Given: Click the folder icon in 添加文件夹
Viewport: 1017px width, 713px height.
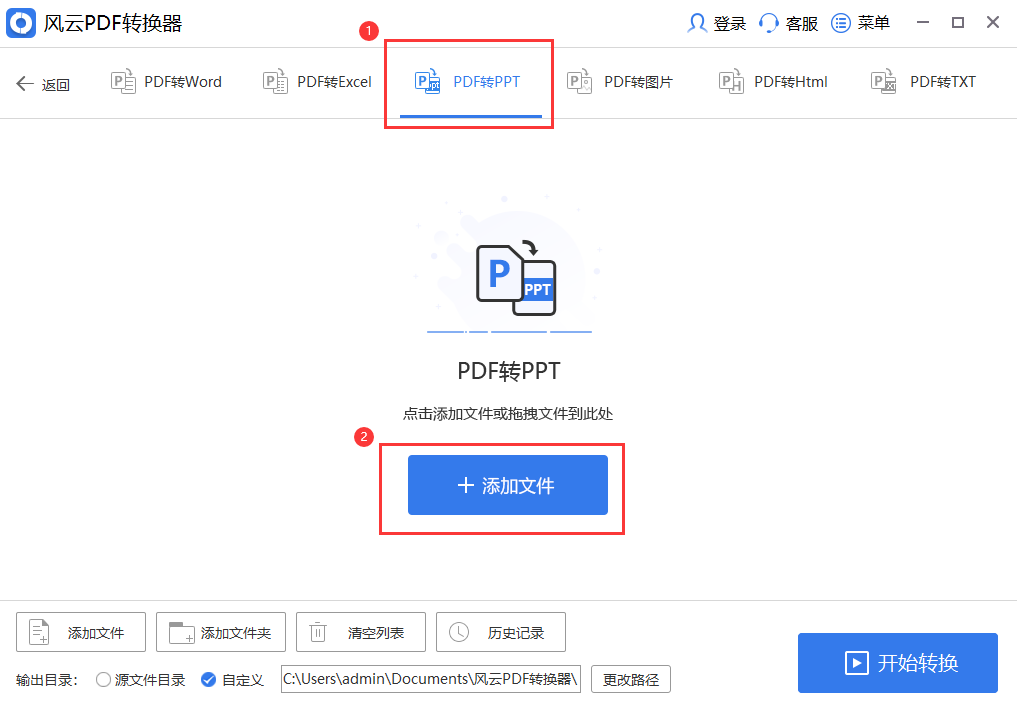Looking at the screenshot, I should click(182, 632).
